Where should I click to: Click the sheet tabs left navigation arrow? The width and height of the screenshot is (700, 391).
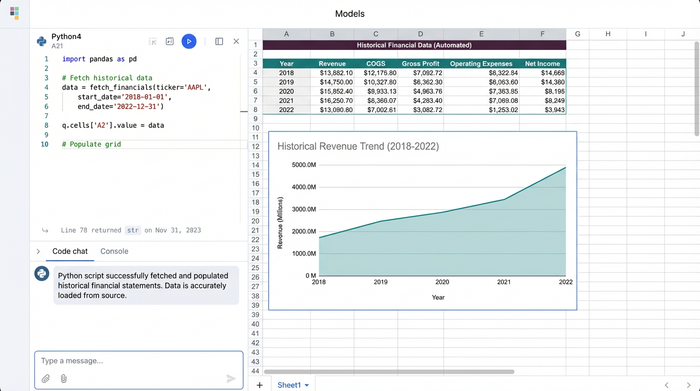click(x=667, y=385)
